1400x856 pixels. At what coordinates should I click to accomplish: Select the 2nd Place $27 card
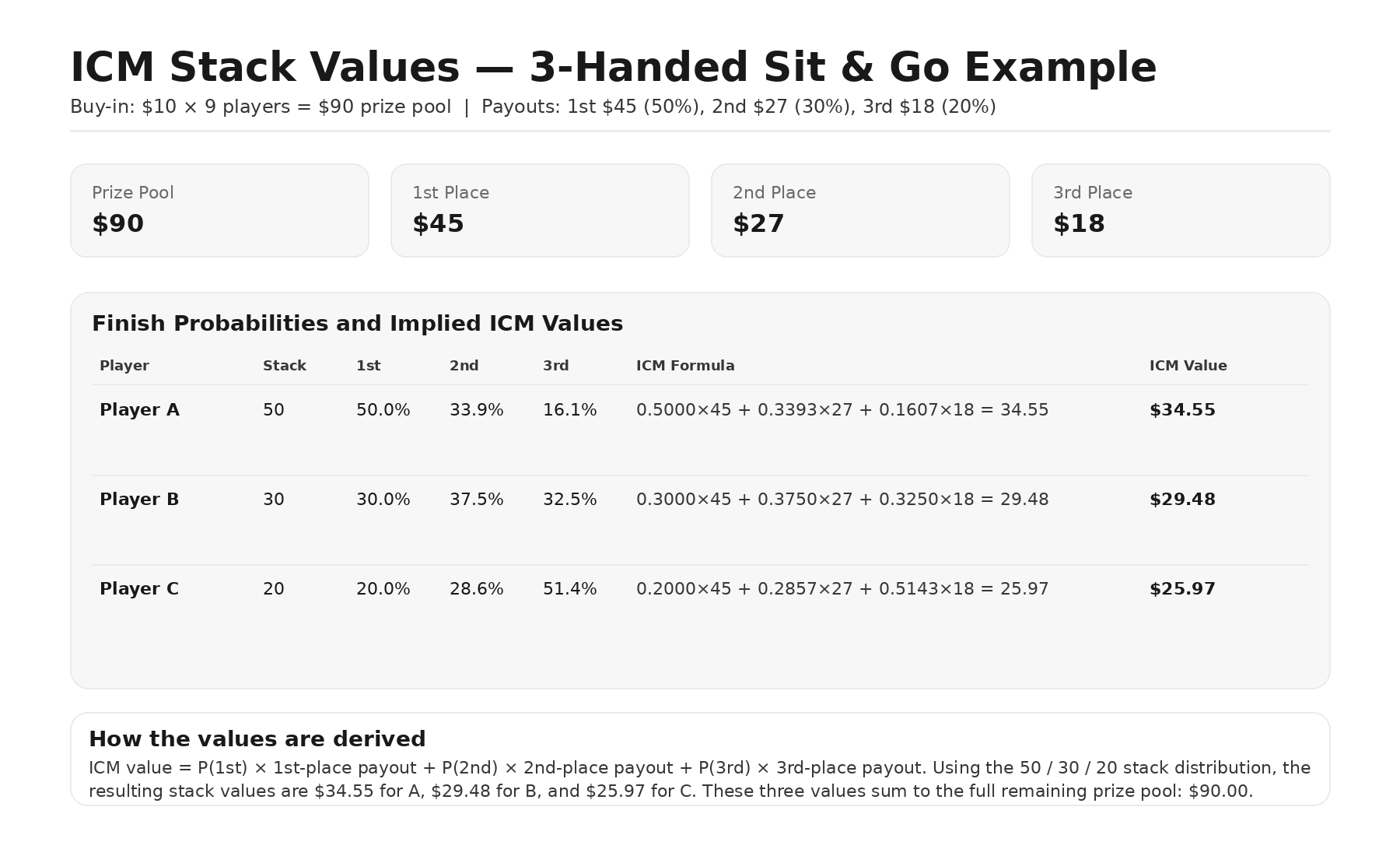pos(860,210)
